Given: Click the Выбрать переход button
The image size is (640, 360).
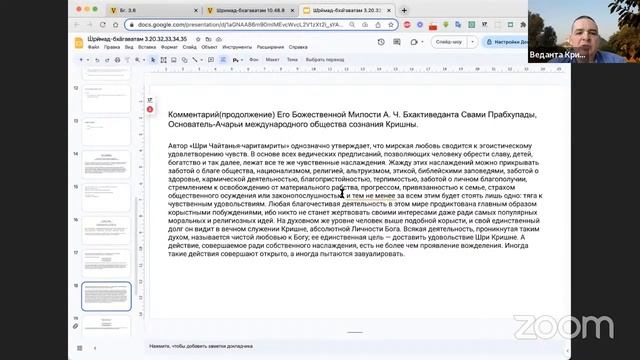Looking at the screenshot, I should pos(325,60).
